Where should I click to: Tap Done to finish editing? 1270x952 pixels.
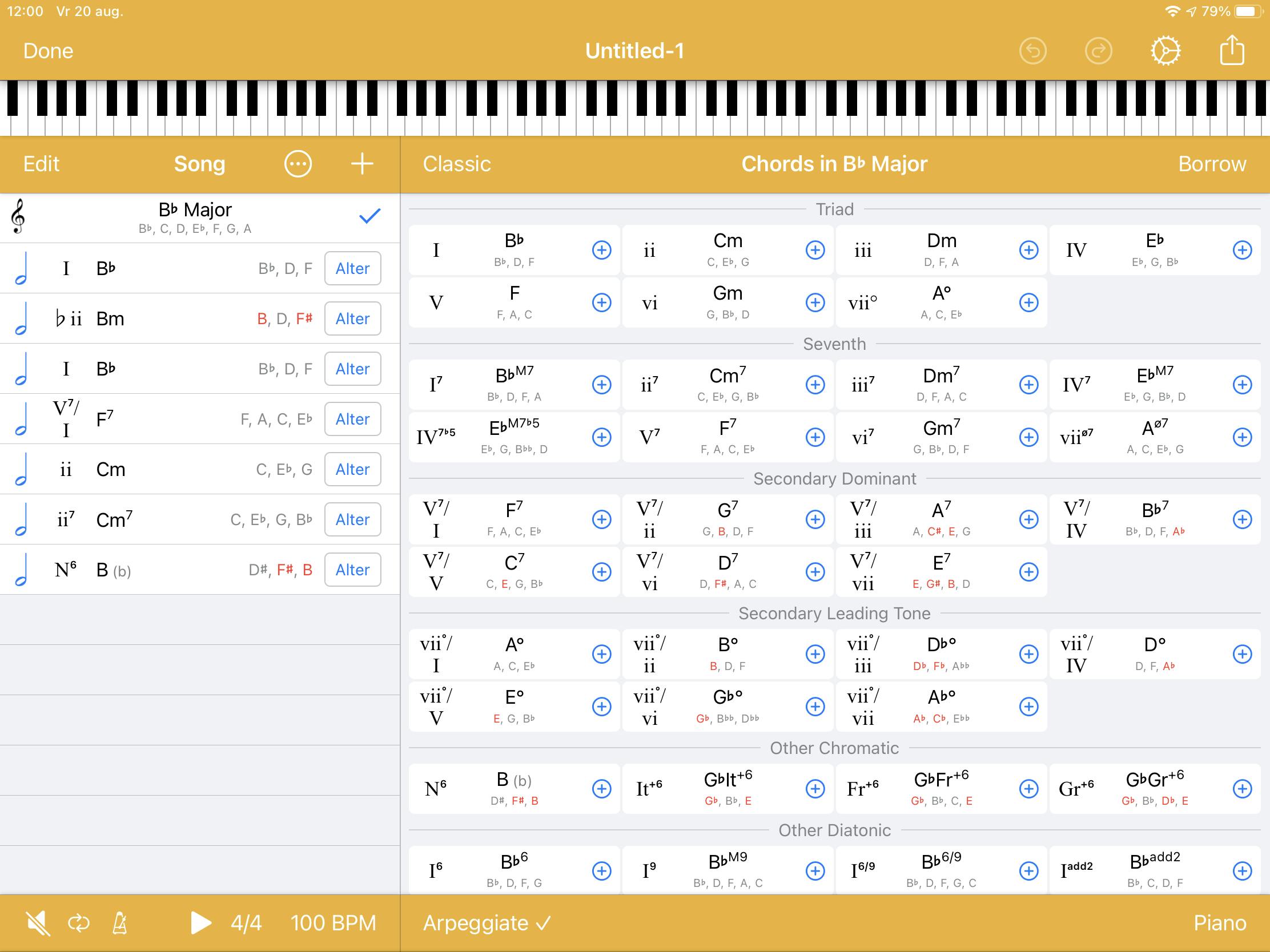[x=48, y=51]
